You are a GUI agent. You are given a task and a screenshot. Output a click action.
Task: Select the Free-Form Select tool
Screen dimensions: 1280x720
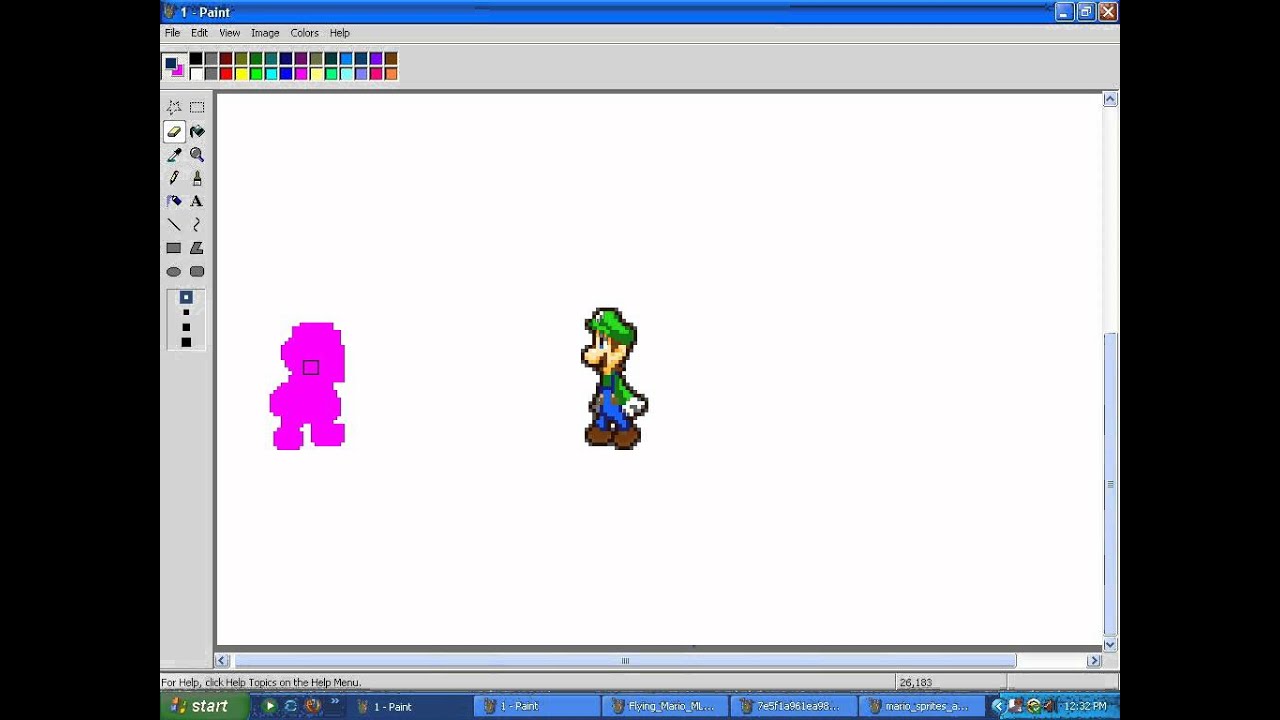(x=174, y=107)
